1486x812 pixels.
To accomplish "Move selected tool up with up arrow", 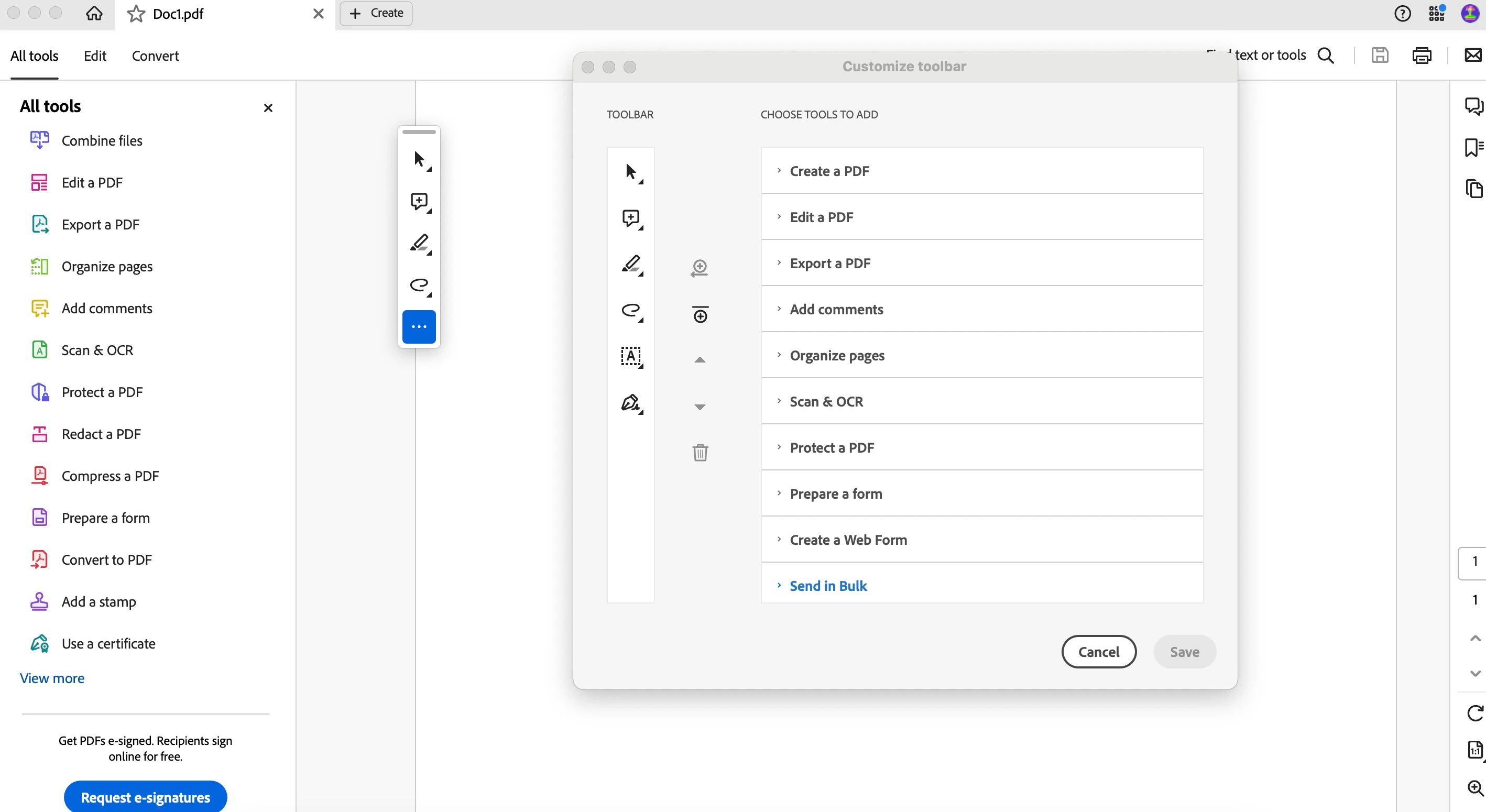I will point(700,360).
